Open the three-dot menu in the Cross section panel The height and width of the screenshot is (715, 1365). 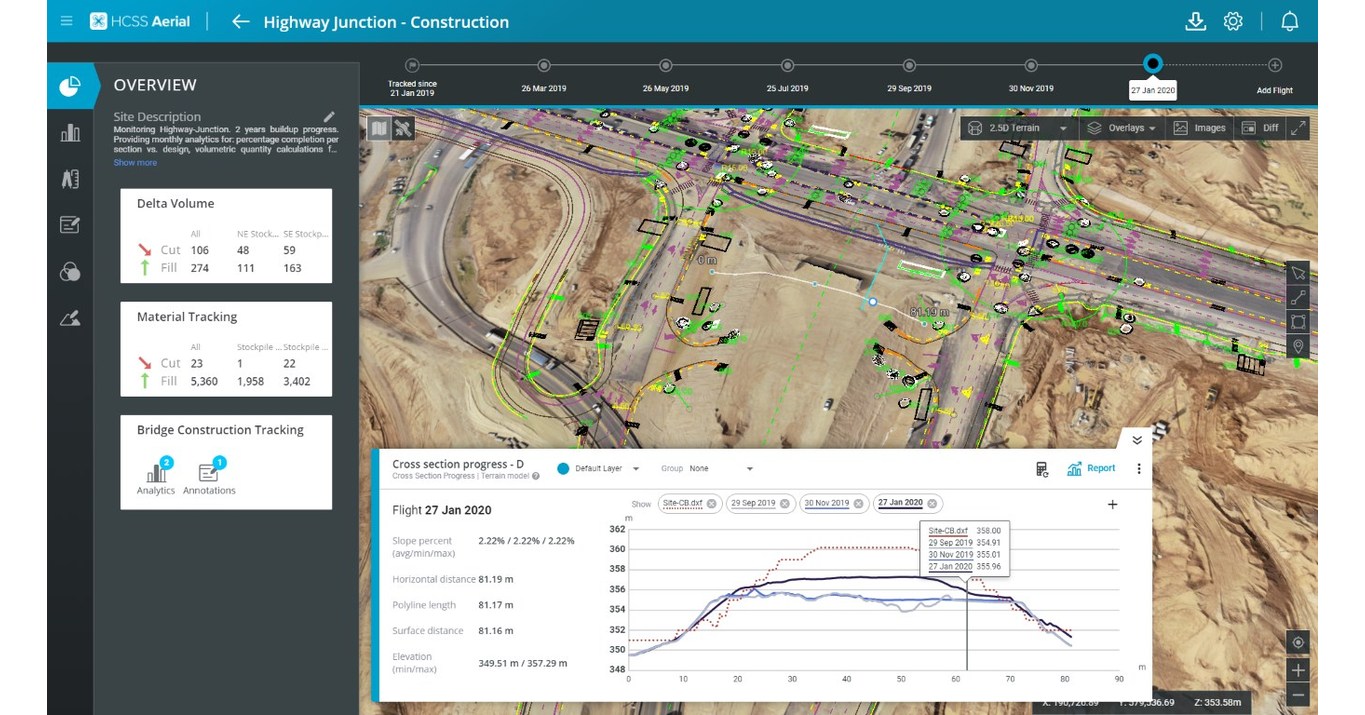click(1139, 468)
